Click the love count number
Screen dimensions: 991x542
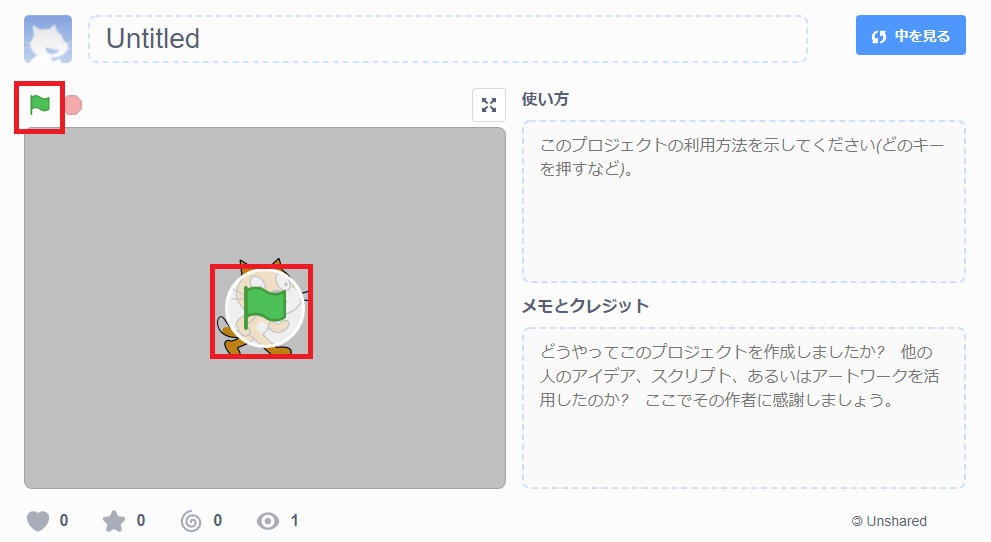64,521
